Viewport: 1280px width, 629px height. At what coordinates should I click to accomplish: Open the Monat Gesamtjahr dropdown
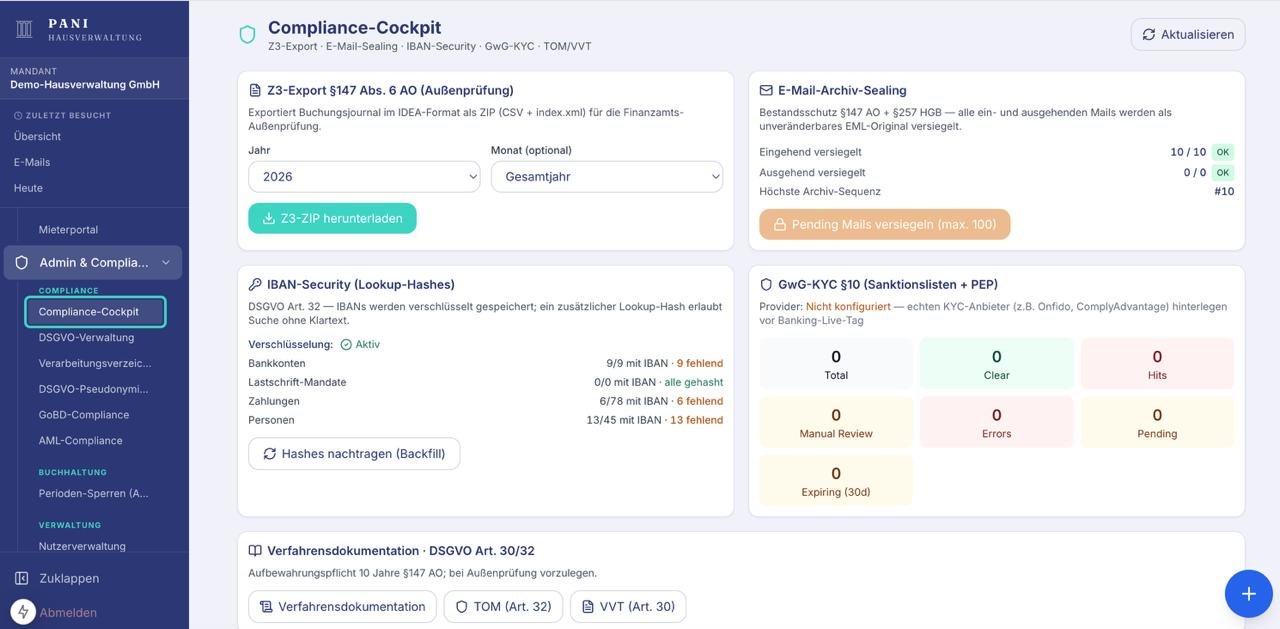(607, 176)
